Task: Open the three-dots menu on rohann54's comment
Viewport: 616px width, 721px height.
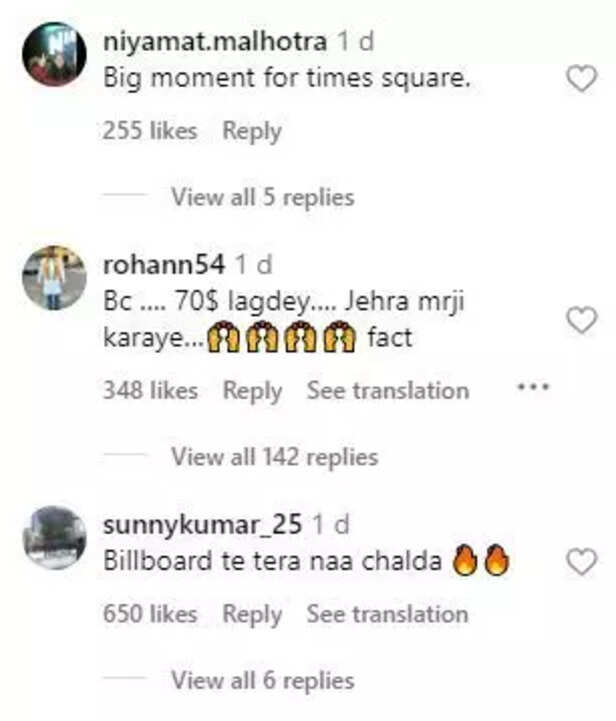Action: [x=533, y=387]
